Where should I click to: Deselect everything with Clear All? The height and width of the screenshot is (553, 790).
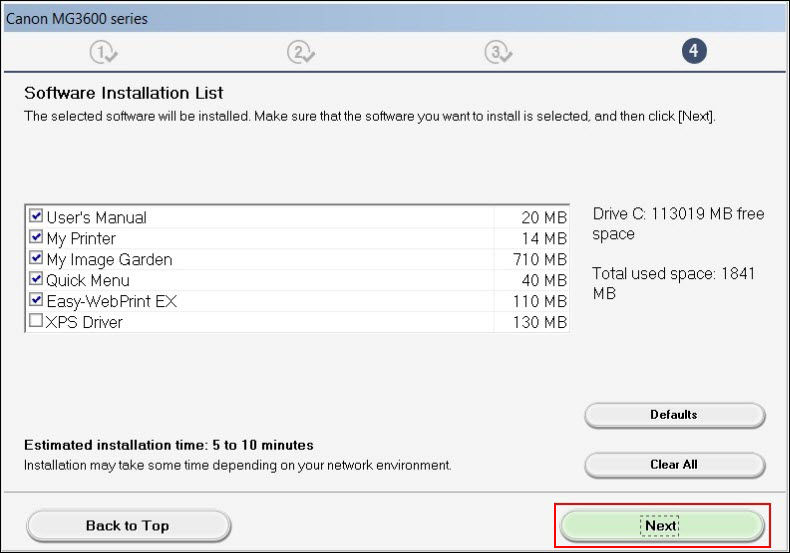point(675,465)
